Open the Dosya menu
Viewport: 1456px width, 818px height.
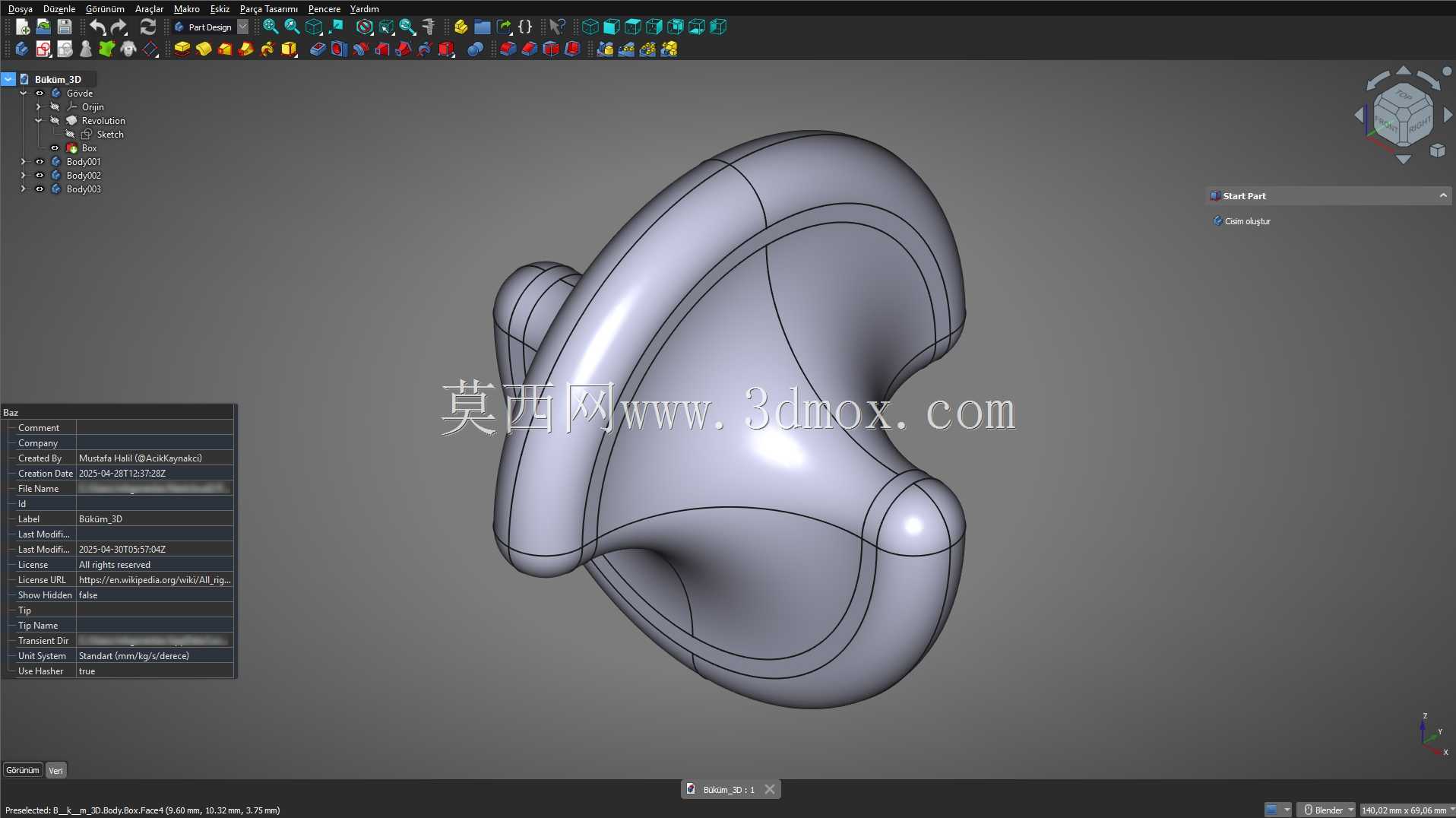click(x=21, y=9)
